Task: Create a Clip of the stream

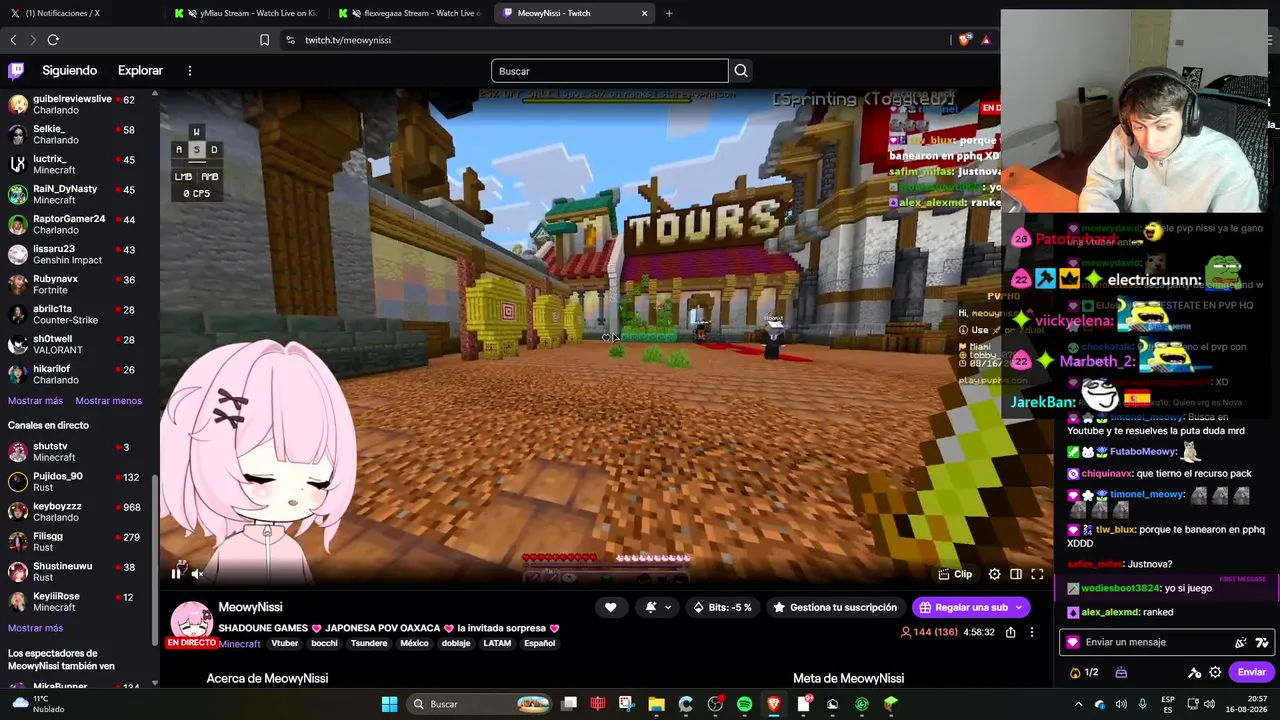Action: [955, 574]
